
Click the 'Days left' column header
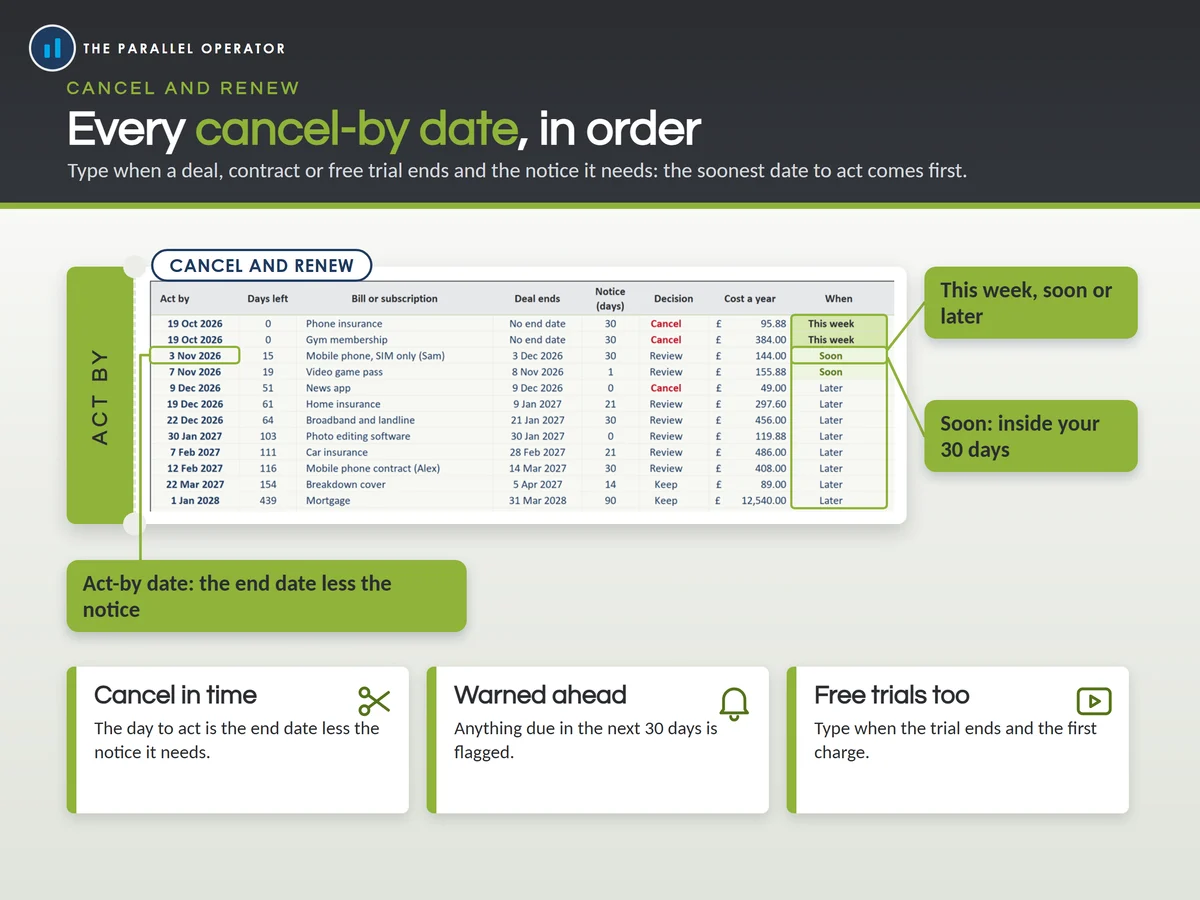click(268, 299)
